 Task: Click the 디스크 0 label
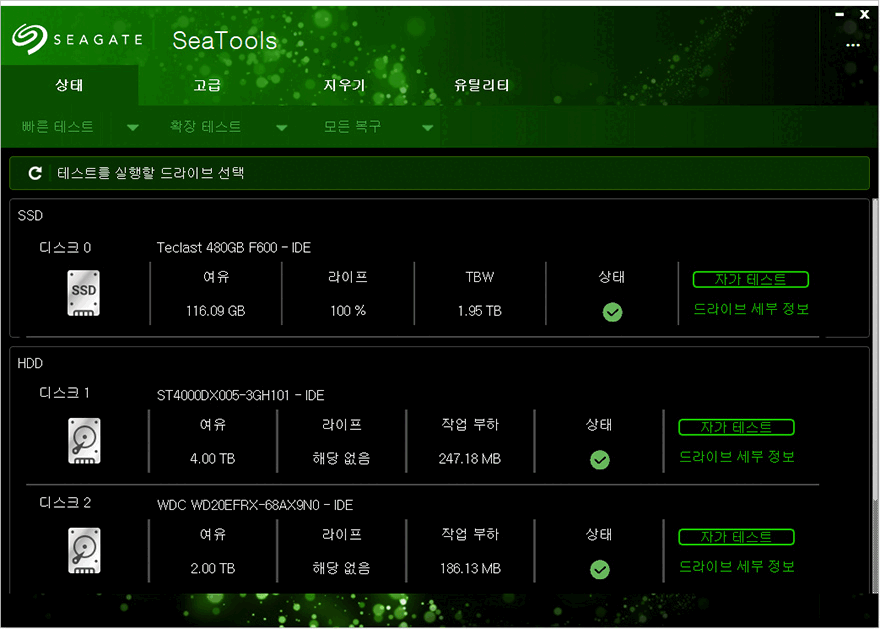tap(65, 247)
